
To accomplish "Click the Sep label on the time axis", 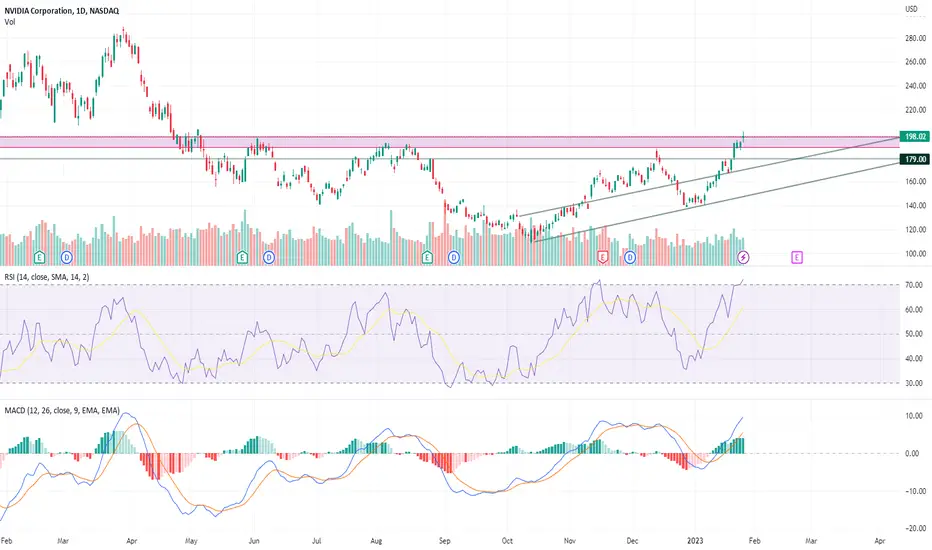I will tap(445, 541).
